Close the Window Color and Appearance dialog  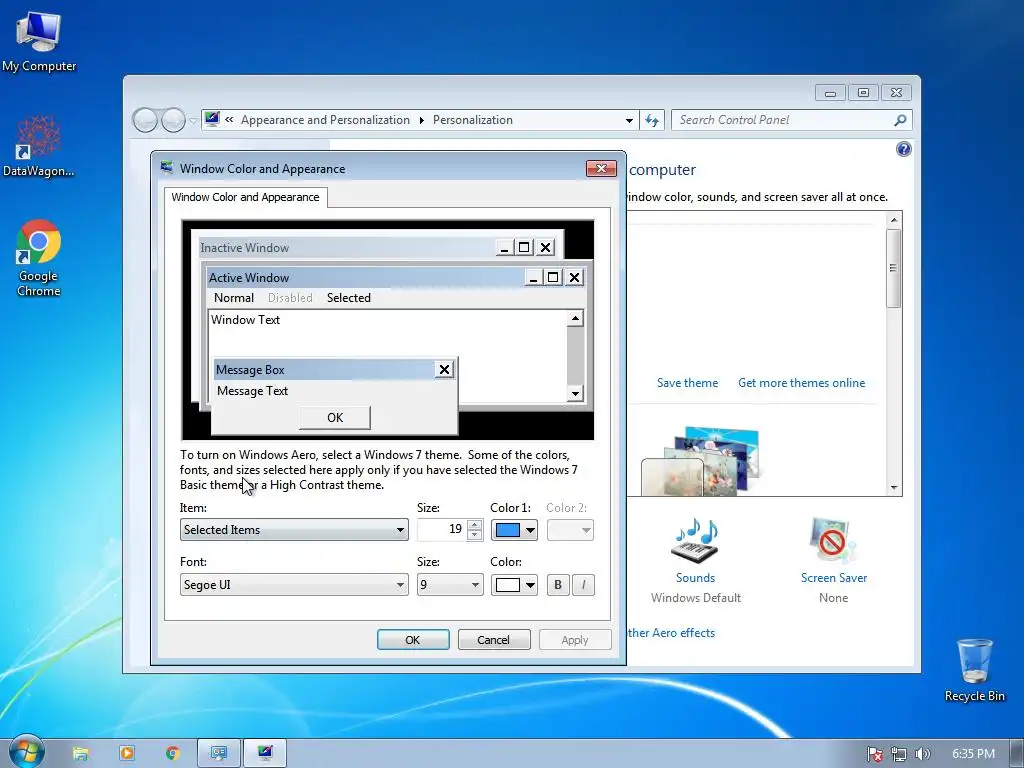click(601, 169)
